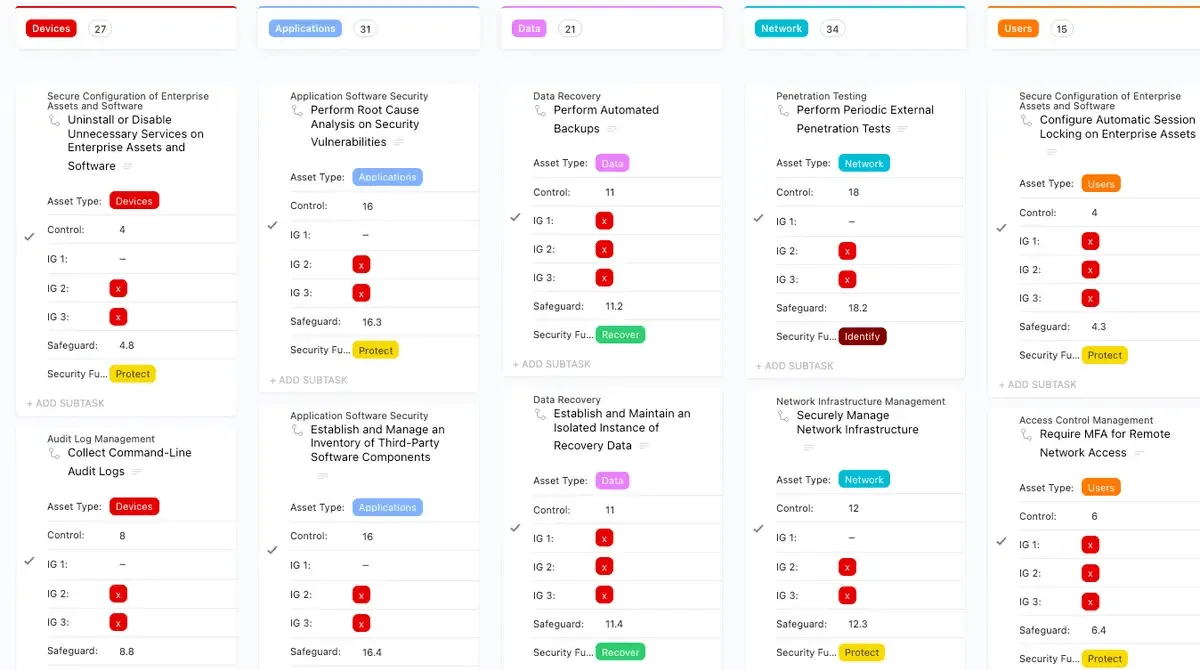Viewport: 1200px width, 670px height.
Task: Open description icon under Configure Automatic Session Locking
Action: (1051, 153)
